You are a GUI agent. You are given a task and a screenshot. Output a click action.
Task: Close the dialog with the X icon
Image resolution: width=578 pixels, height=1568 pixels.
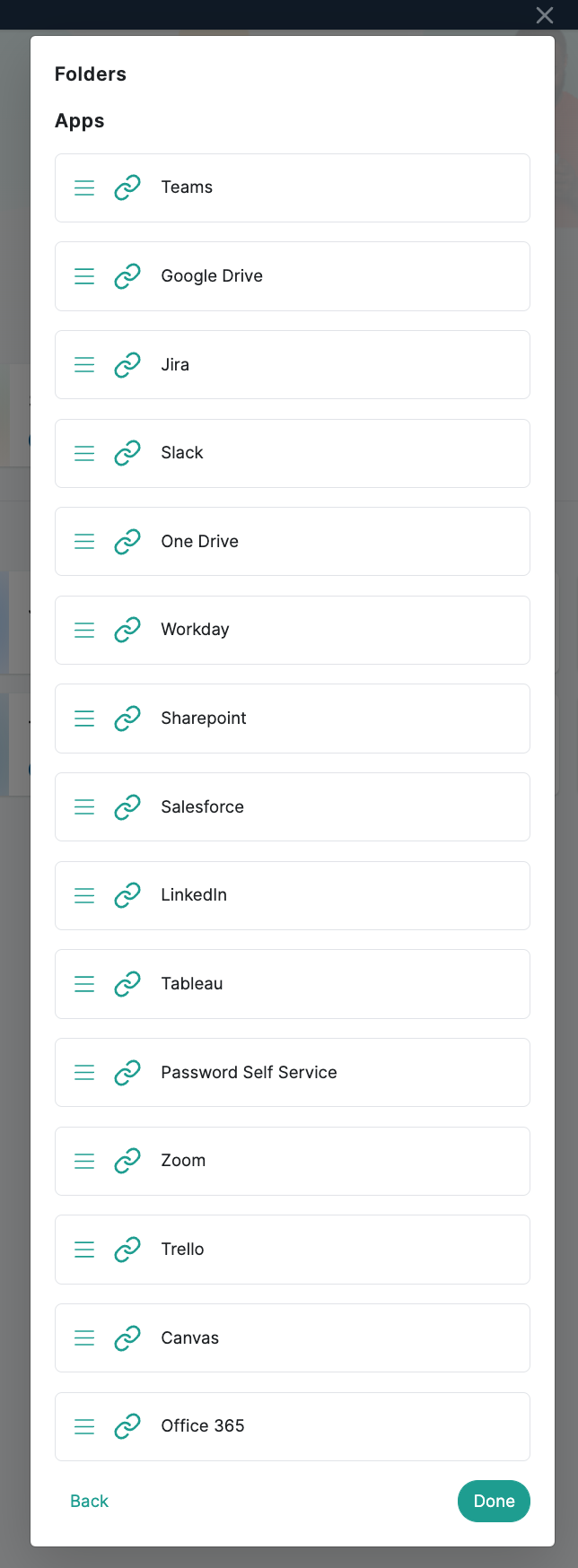pos(545,14)
